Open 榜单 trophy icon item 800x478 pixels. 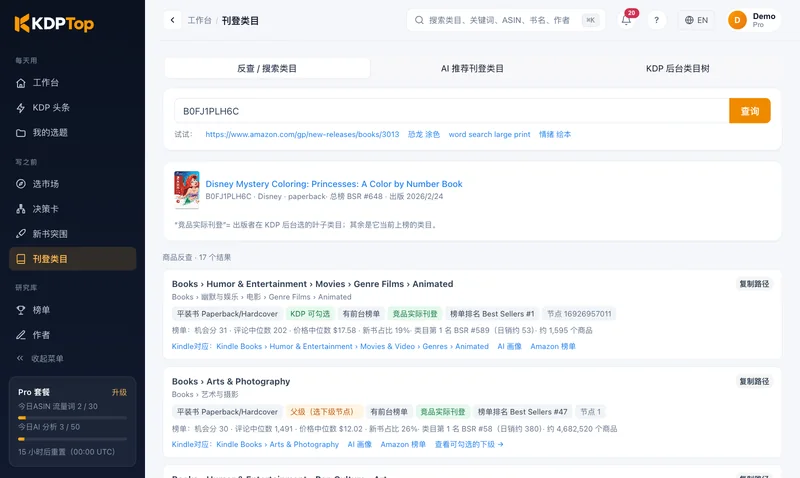pos(72,310)
